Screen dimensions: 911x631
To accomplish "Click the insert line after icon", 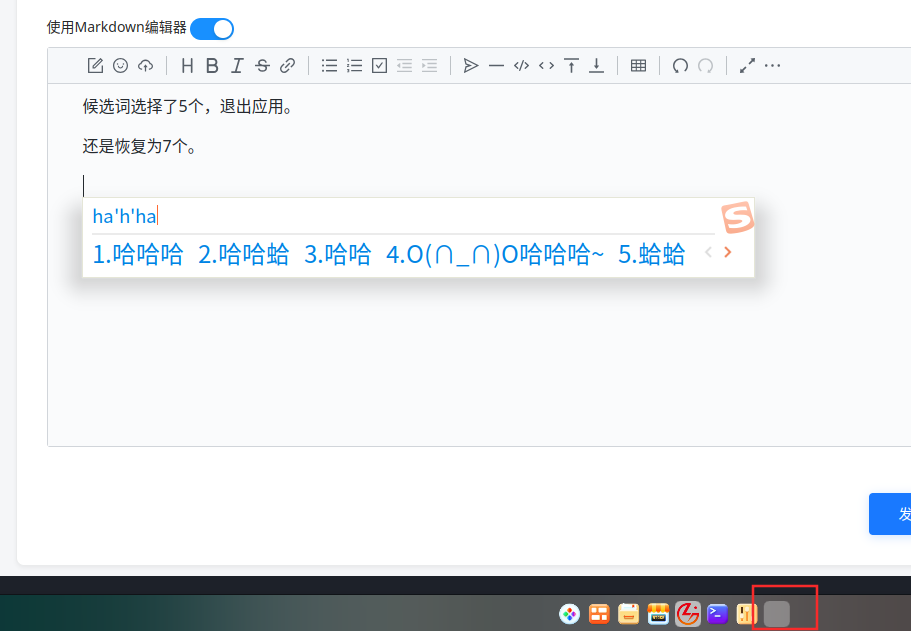I will (x=596, y=66).
